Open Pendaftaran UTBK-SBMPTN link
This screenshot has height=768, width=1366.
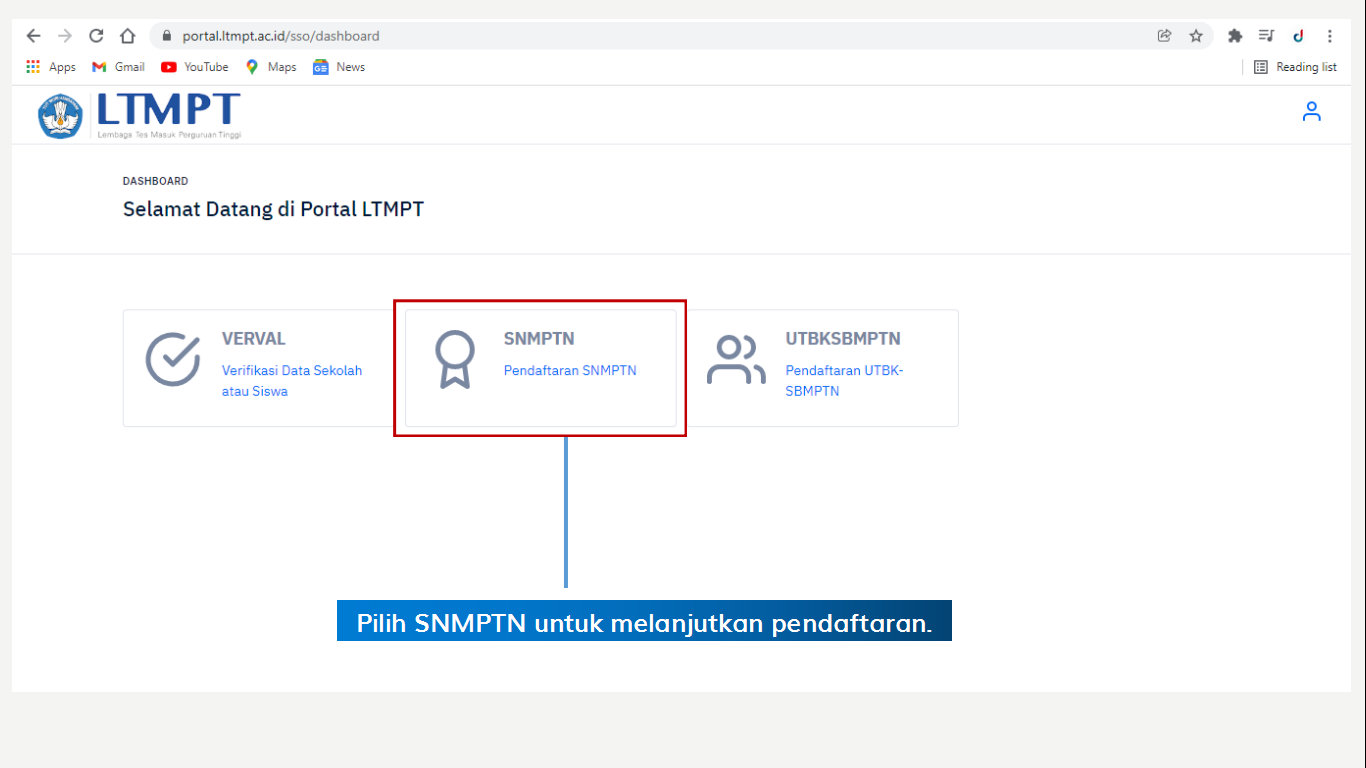(x=845, y=381)
